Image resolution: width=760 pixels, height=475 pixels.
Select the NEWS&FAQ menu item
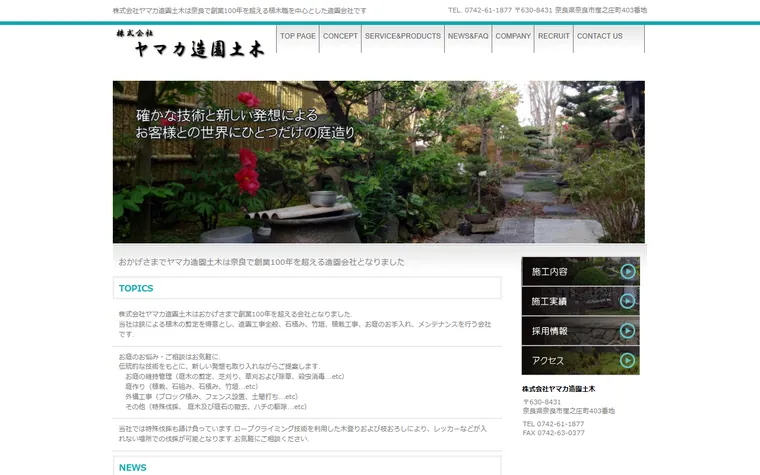[468, 38]
